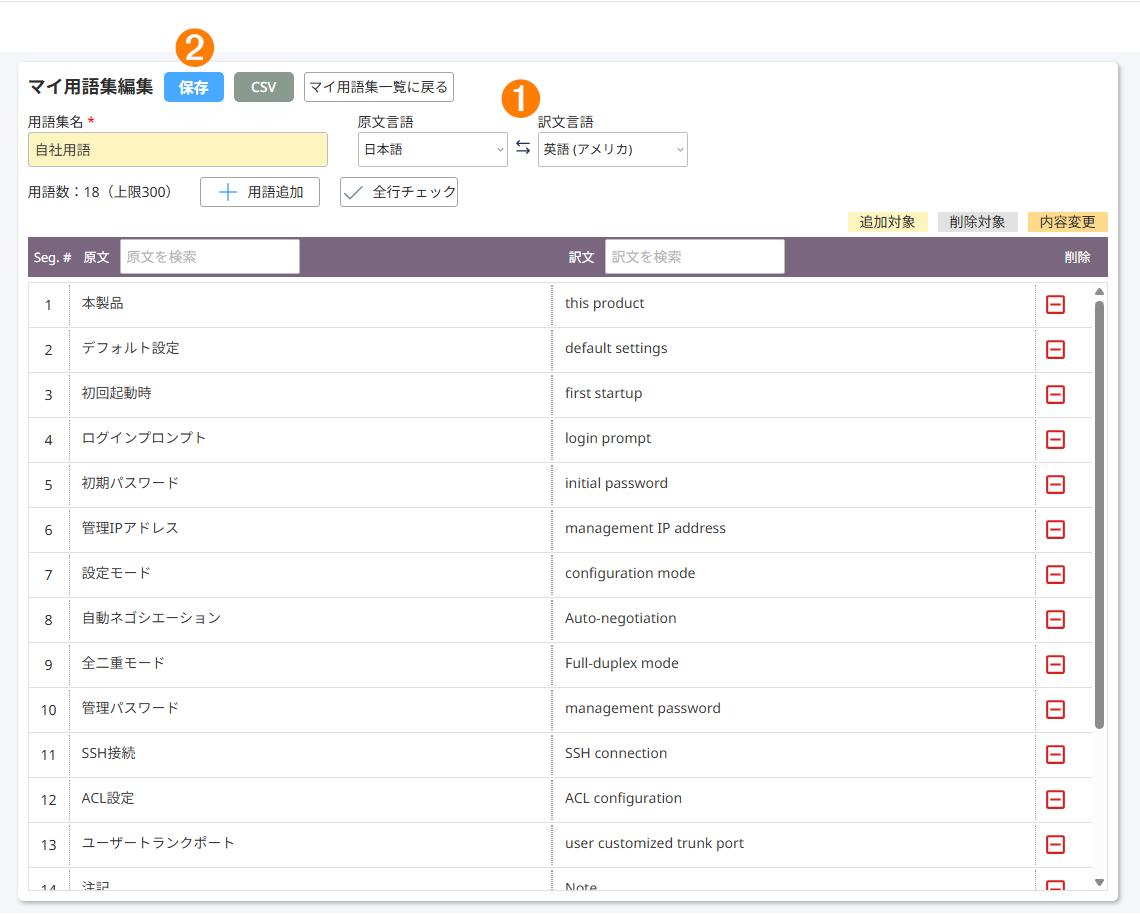
Task: Remove the '設定モード' row
Action: click(1055, 574)
